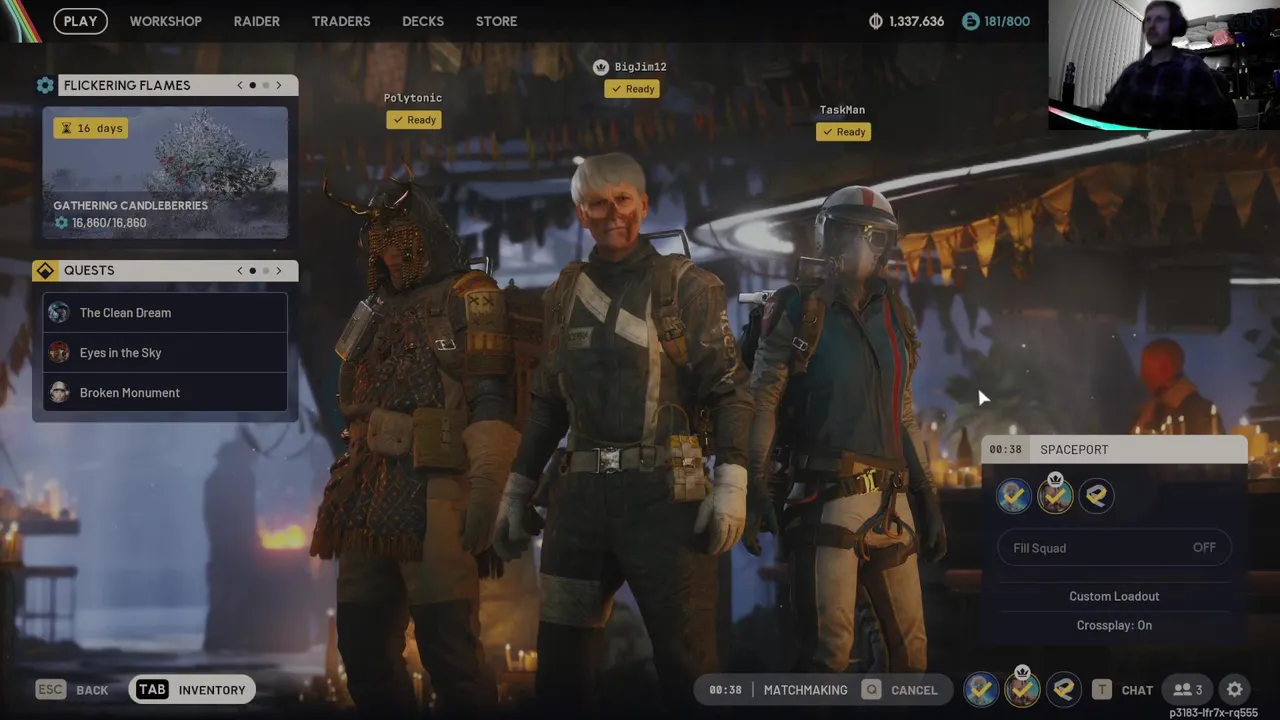
Task: Click crowned squad leader icon in Spaceport panel
Action: [1055, 494]
